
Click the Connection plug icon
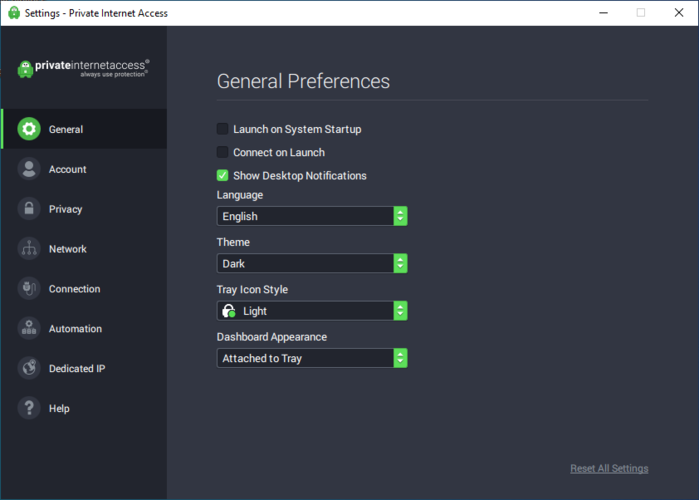point(29,288)
